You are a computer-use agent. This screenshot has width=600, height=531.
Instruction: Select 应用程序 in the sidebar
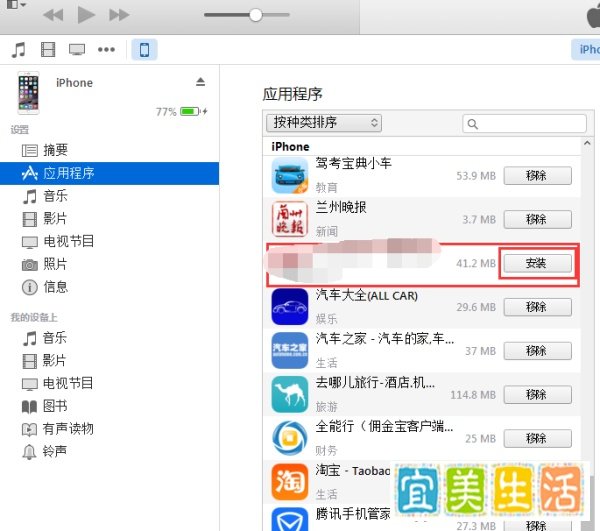(109, 173)
